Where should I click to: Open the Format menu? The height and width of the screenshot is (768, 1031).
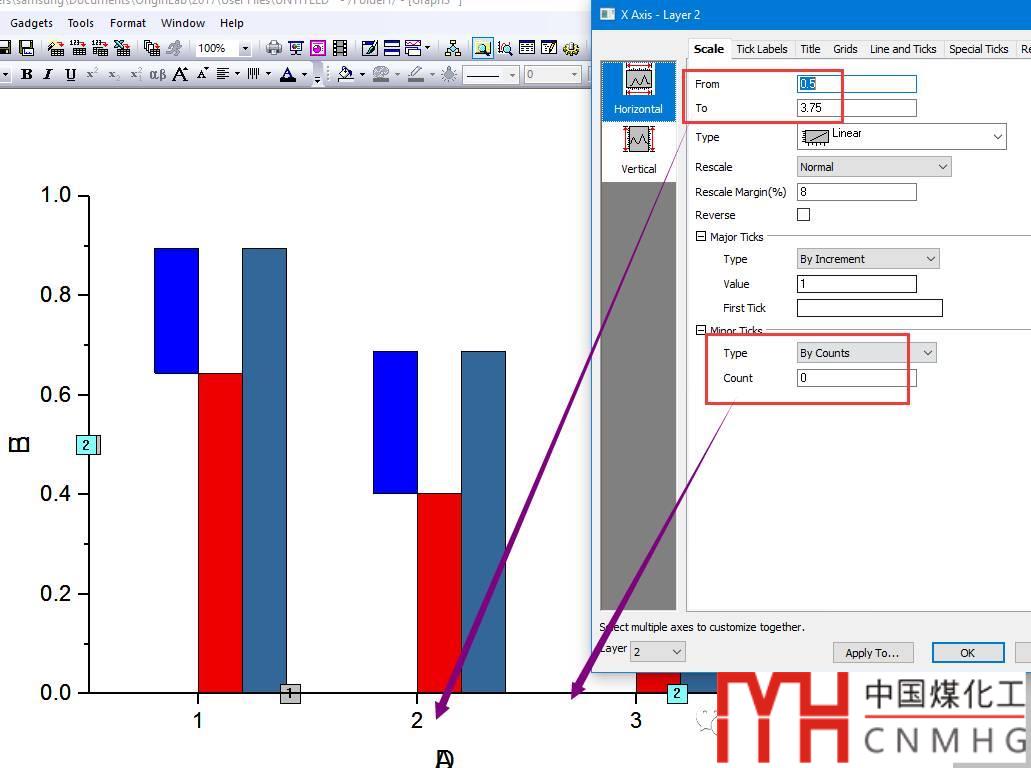click(128, 23)
